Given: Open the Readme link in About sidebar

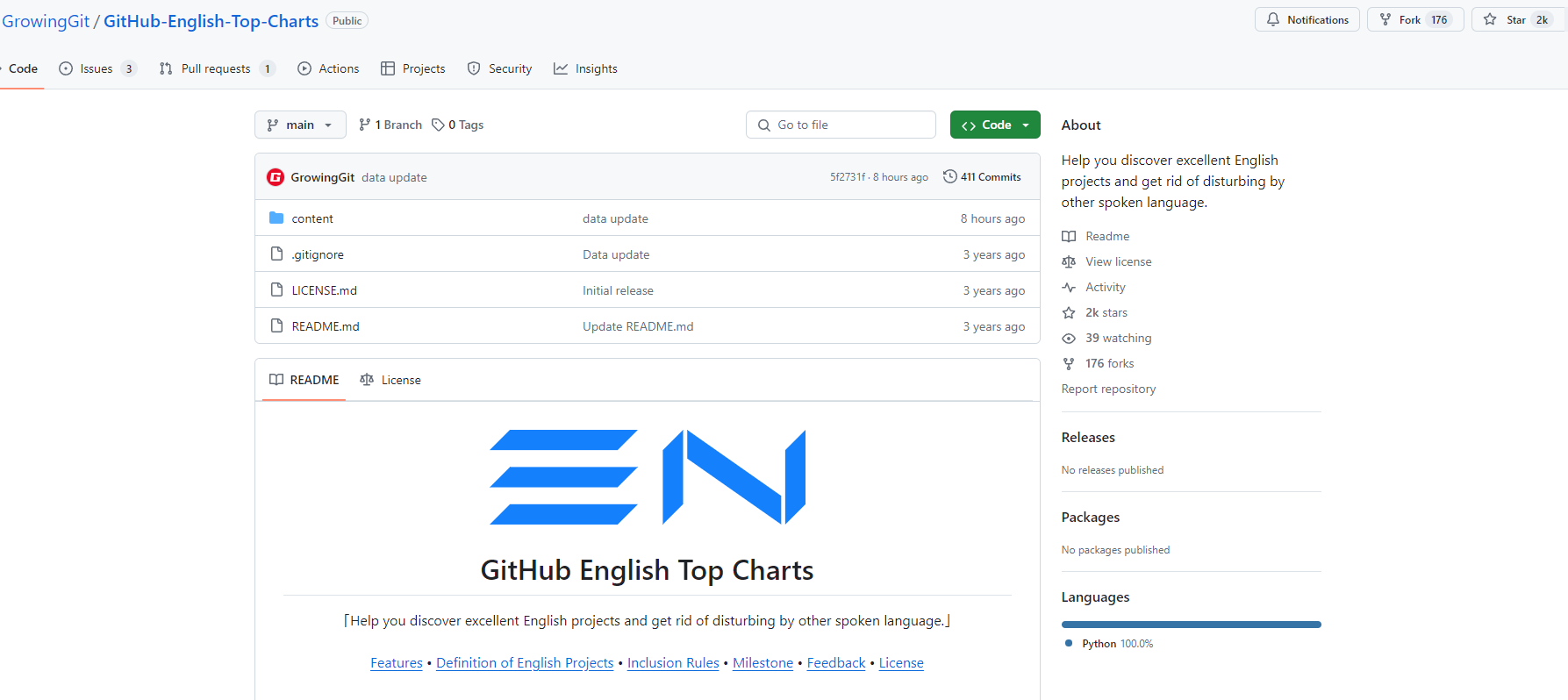Looking at the screenshot, I should pos(1107,236).
